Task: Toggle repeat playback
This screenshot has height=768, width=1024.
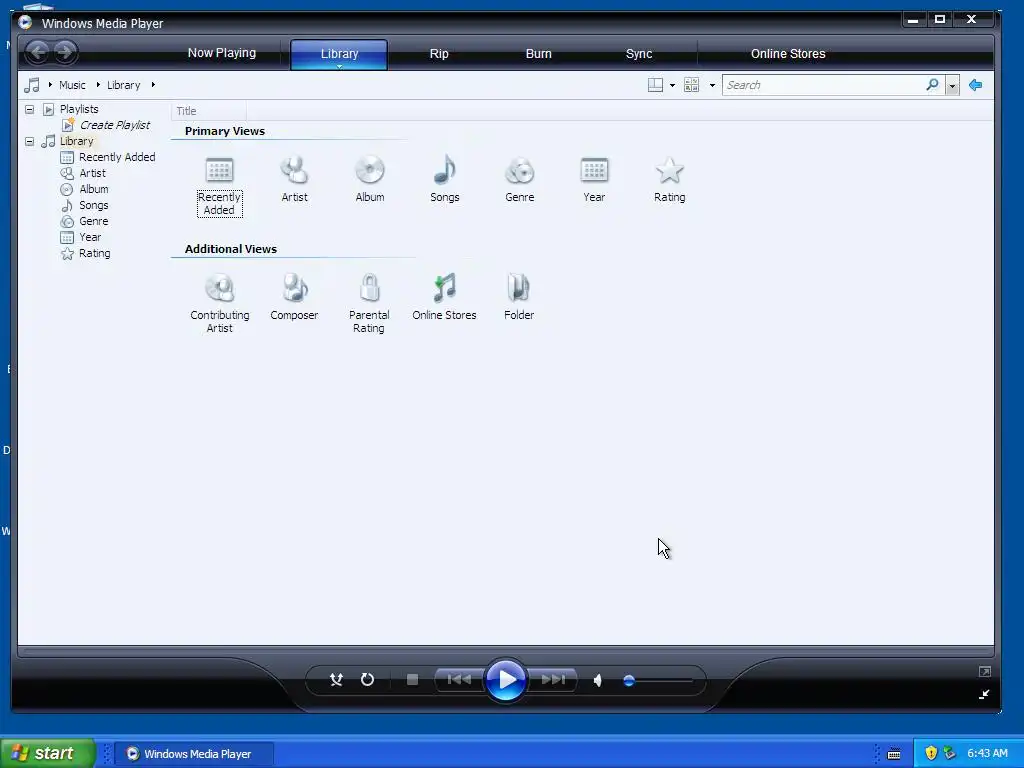Action: pyautogui.click(x=368, y=680)
